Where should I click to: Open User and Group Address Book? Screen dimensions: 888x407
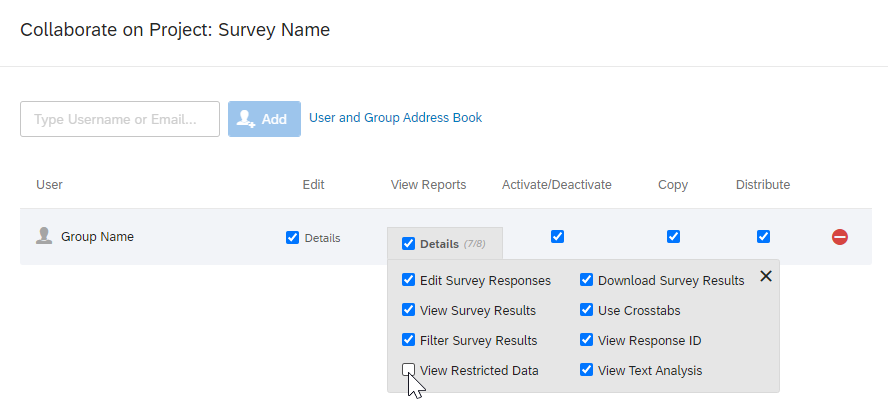(x=395, y=118)
